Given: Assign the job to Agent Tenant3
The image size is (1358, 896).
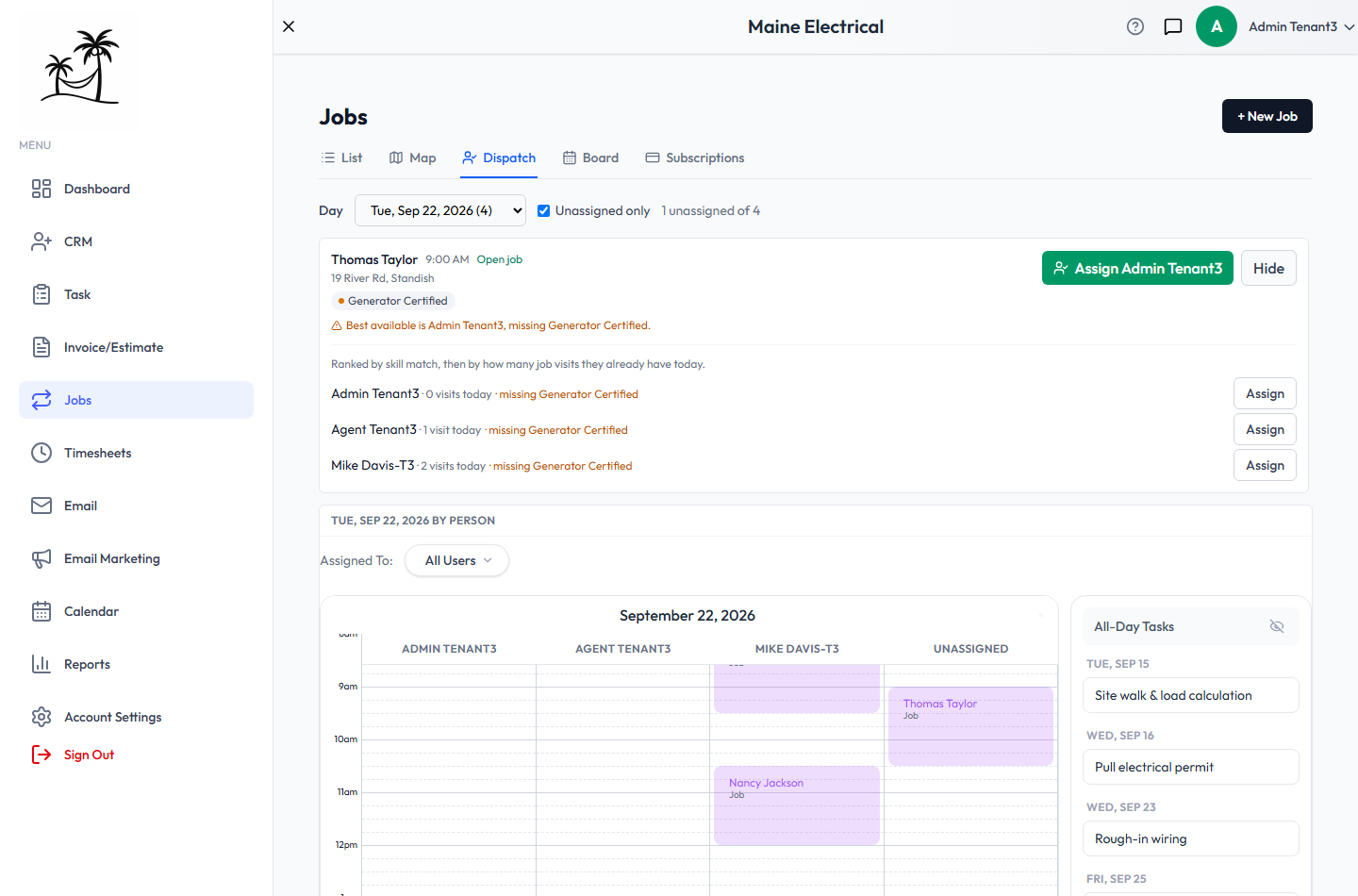Looking at the screenshot, I should [x=1265, y=429].
